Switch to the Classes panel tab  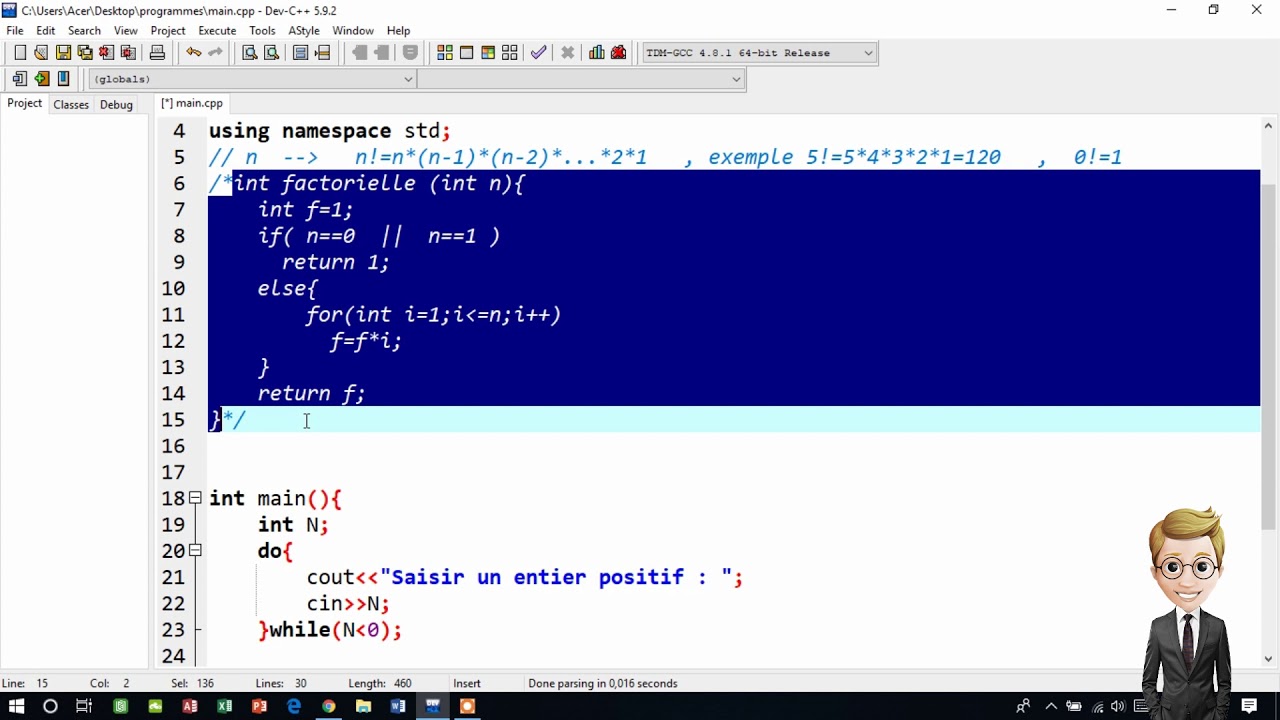(x=71, y=104)
